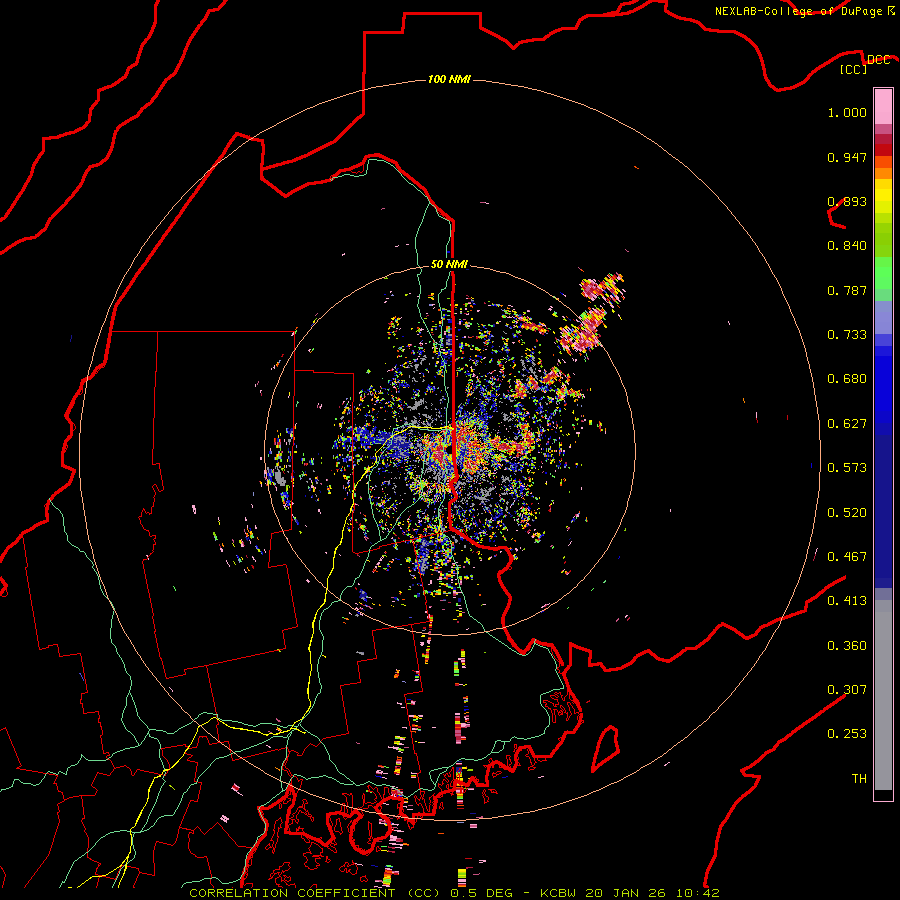Select the 0.307 scale value
Image resolution: width=900 pixels, height=900 pixels.
[847, 690]
